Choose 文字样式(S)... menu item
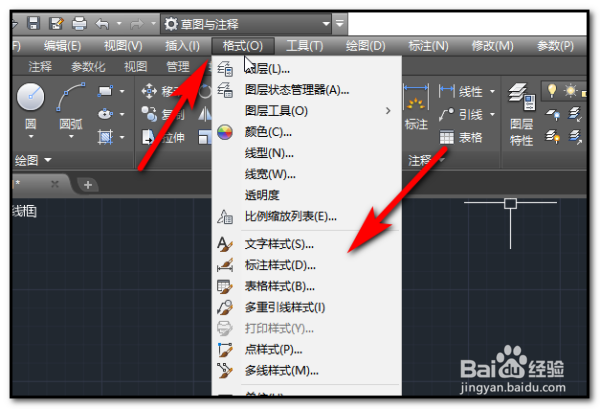 coord(307,244)
